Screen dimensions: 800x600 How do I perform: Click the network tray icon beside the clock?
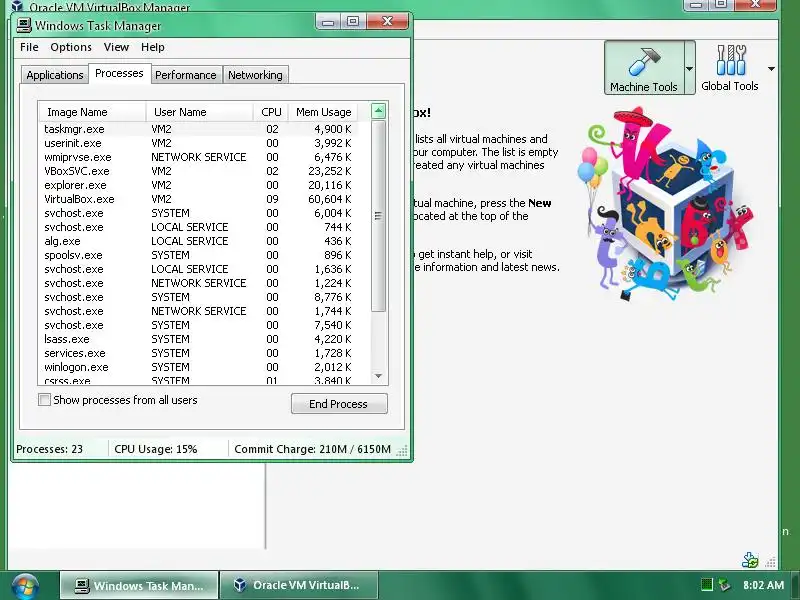tap(724, 585)
